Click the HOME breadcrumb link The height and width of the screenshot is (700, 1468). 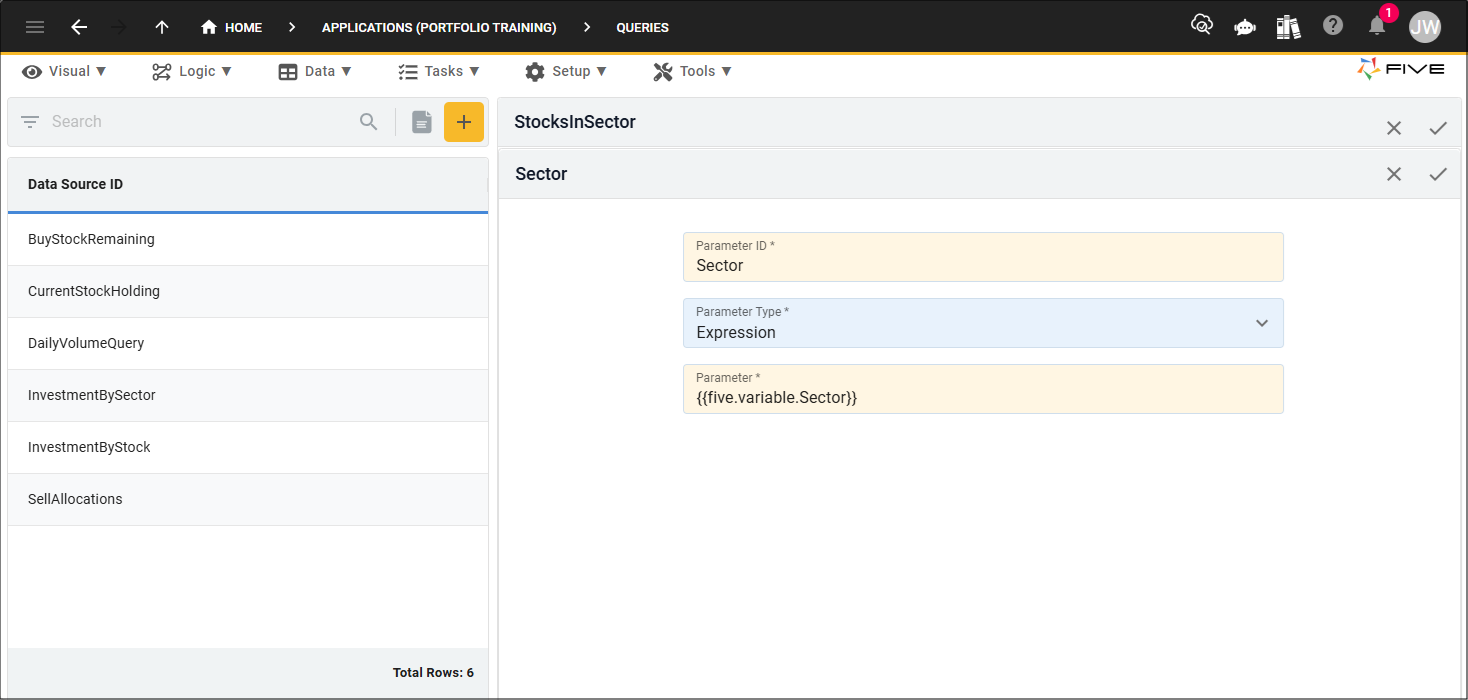[231, 27]
